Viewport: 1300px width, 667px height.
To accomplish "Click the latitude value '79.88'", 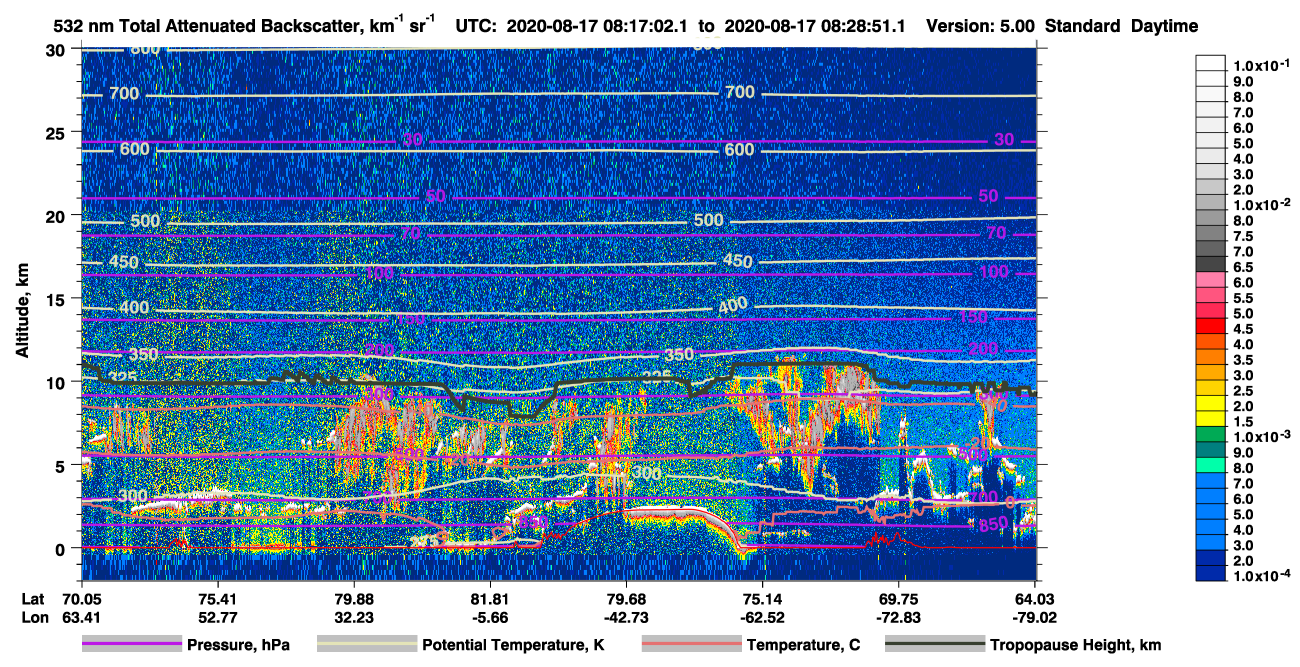I will click(x=353, y=599).
